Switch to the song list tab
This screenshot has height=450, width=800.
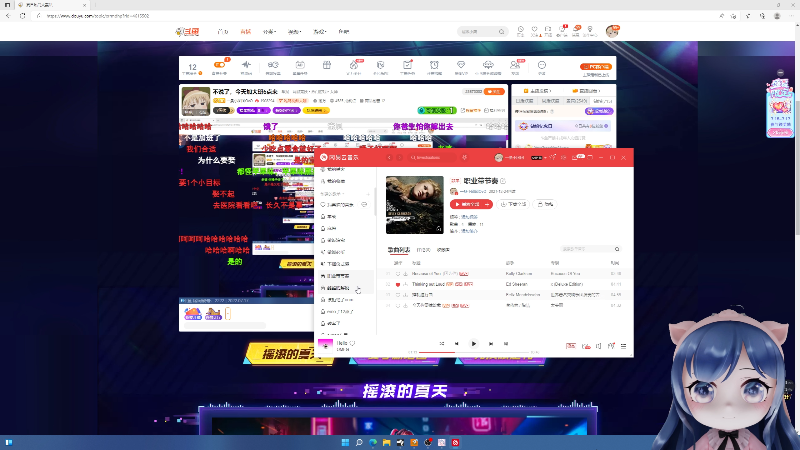coord(398,250)
